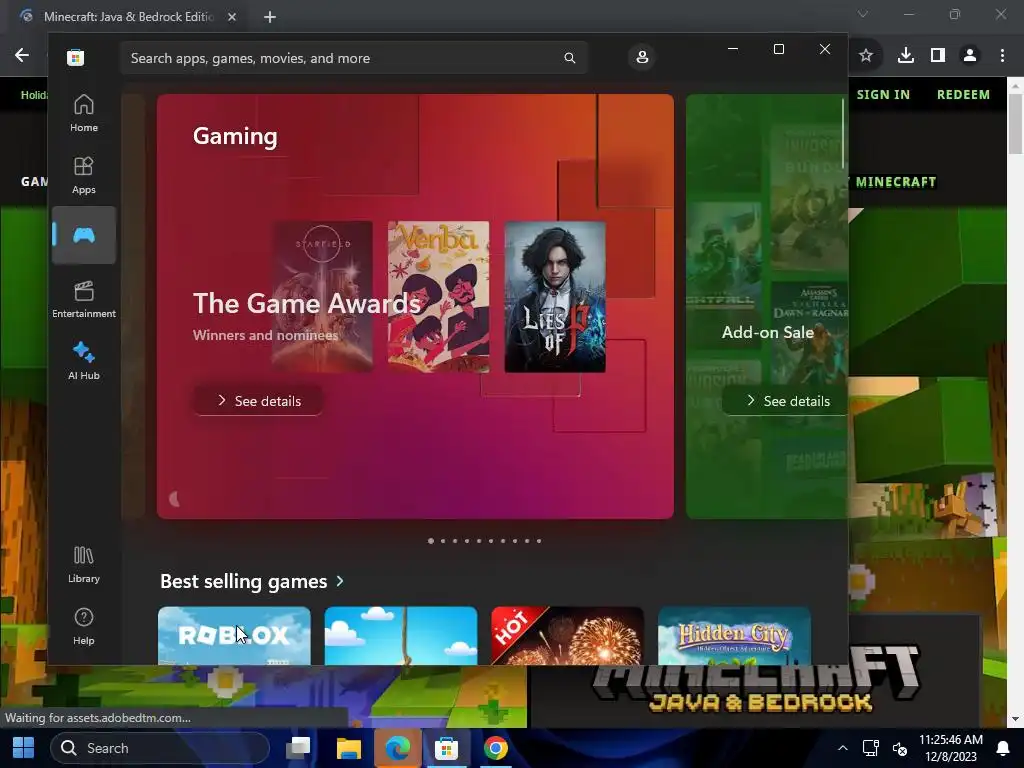The height and width of the screenshot is (768, 1024).
Task: Close the Minecraft Chrome tab
Action: [232, 17]
